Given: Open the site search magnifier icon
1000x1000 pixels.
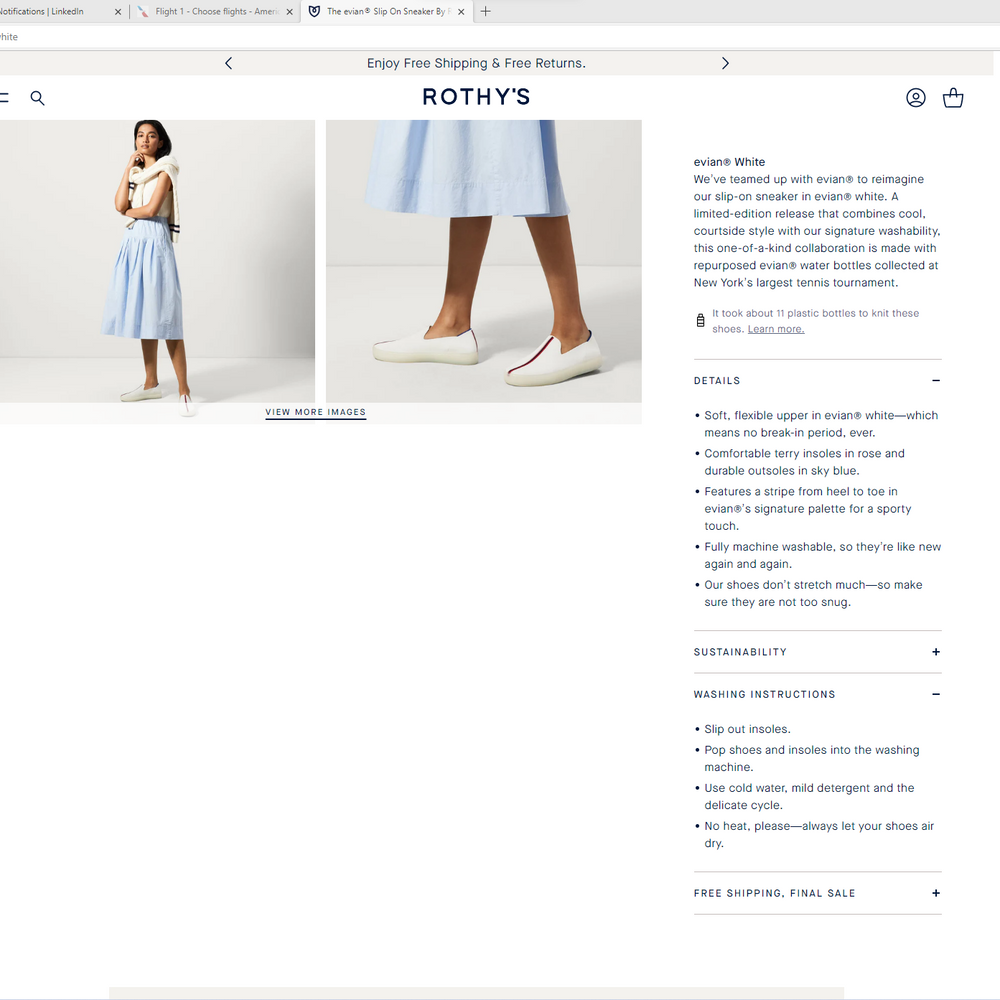Looking at the screenshot, I should tap(38, 98).
